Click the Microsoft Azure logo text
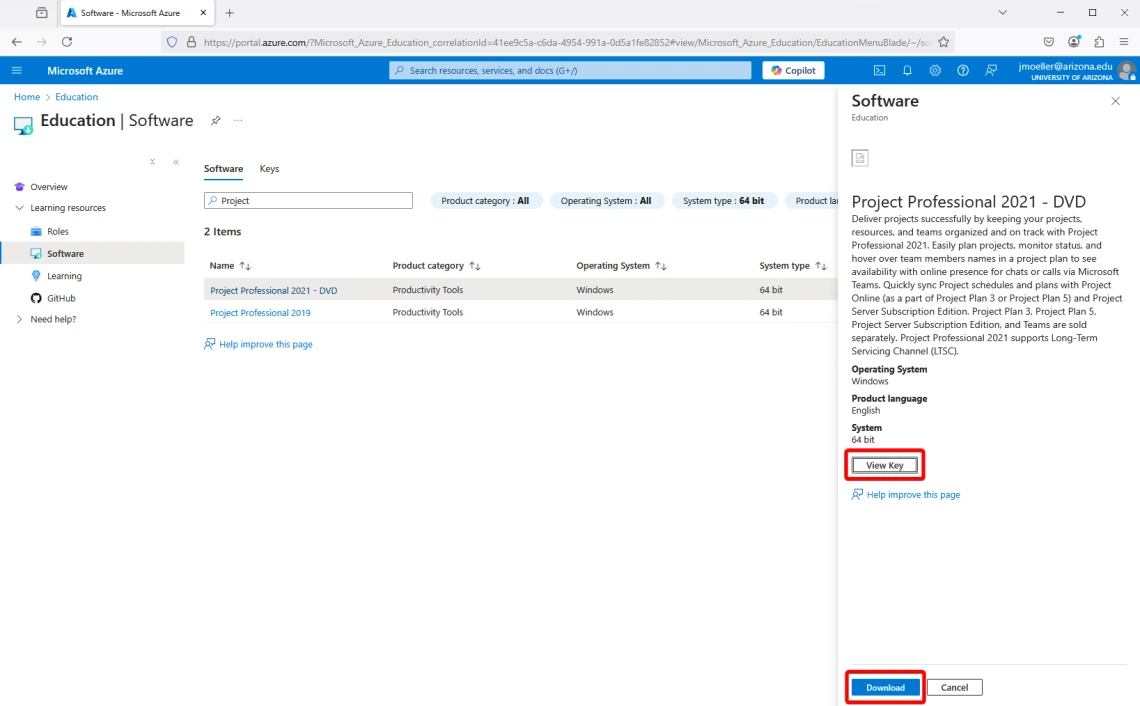The width and height of the screenshot is (1140, 706). 85,71
